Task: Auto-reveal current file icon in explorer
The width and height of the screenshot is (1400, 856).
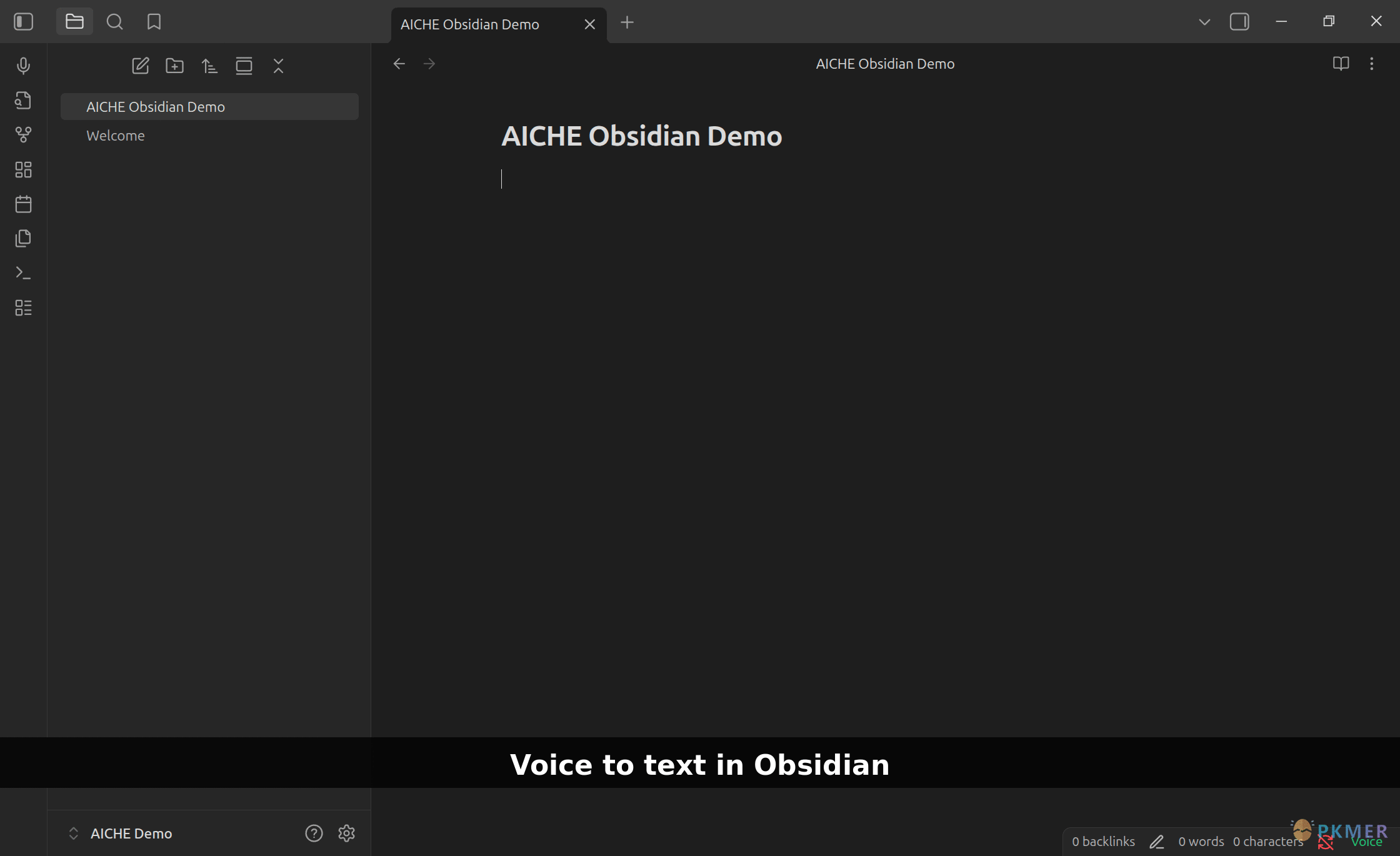Action: click(x=244, y=66)
